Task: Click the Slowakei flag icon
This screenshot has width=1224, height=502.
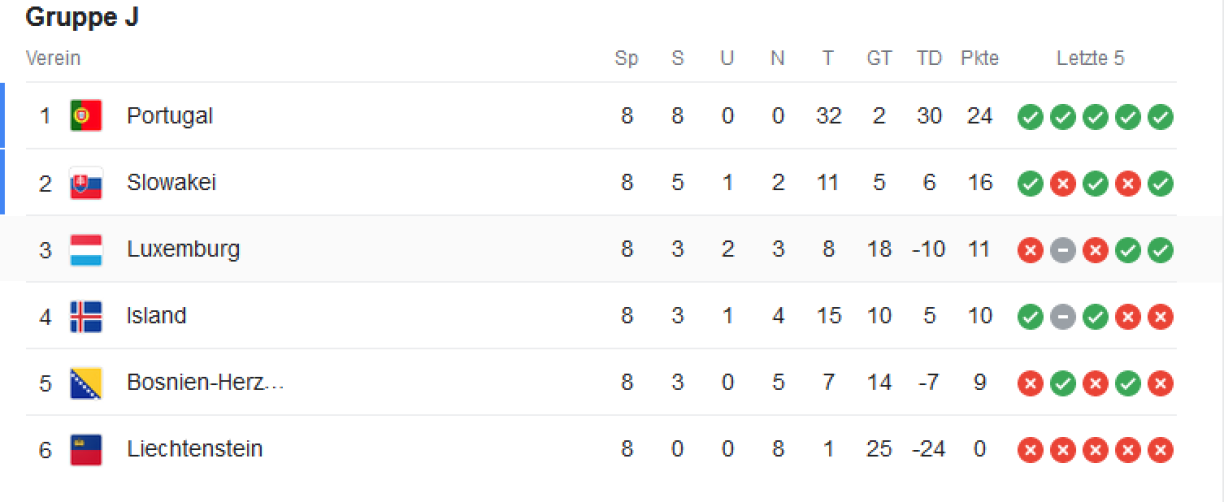Action: coord(86,183)
